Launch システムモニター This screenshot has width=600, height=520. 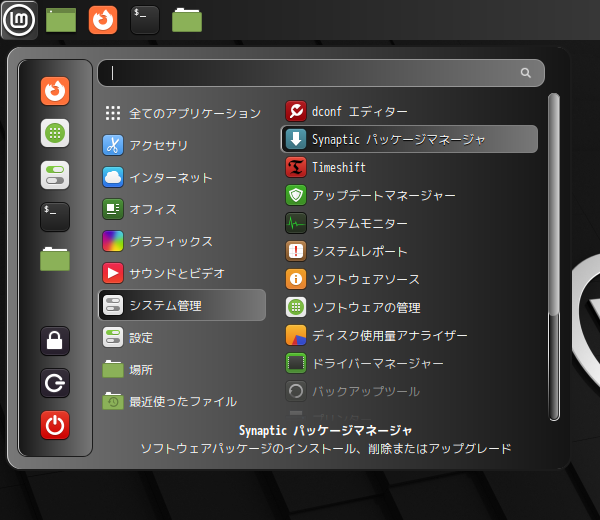click(x=409, y=223)
